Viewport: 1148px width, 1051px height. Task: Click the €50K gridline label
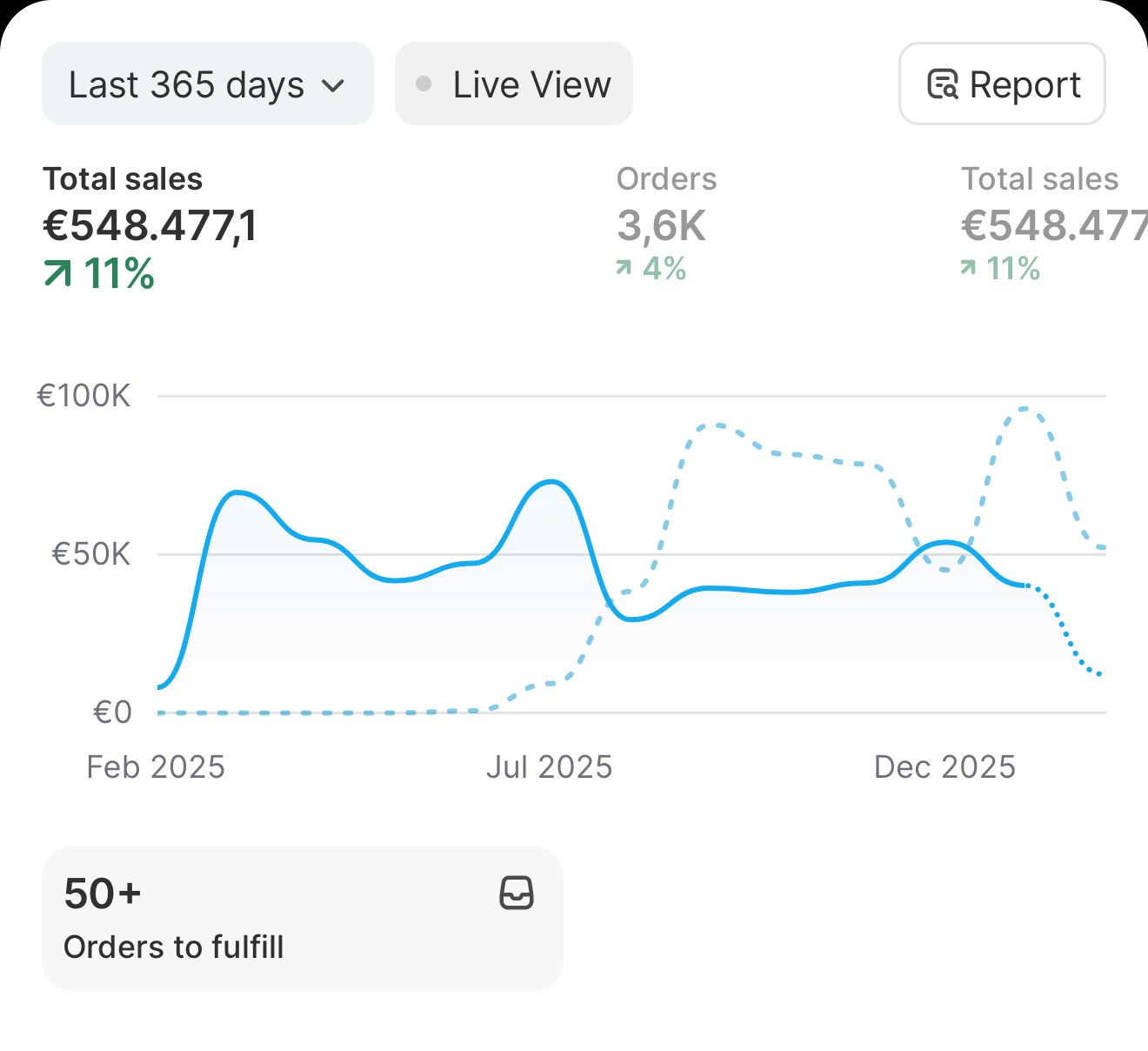click(91, 554)
